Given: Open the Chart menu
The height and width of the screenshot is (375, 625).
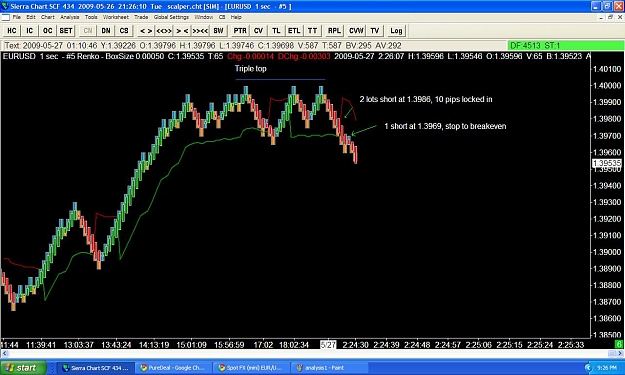Looking at the screenshot, I should (x=47, y=17).
